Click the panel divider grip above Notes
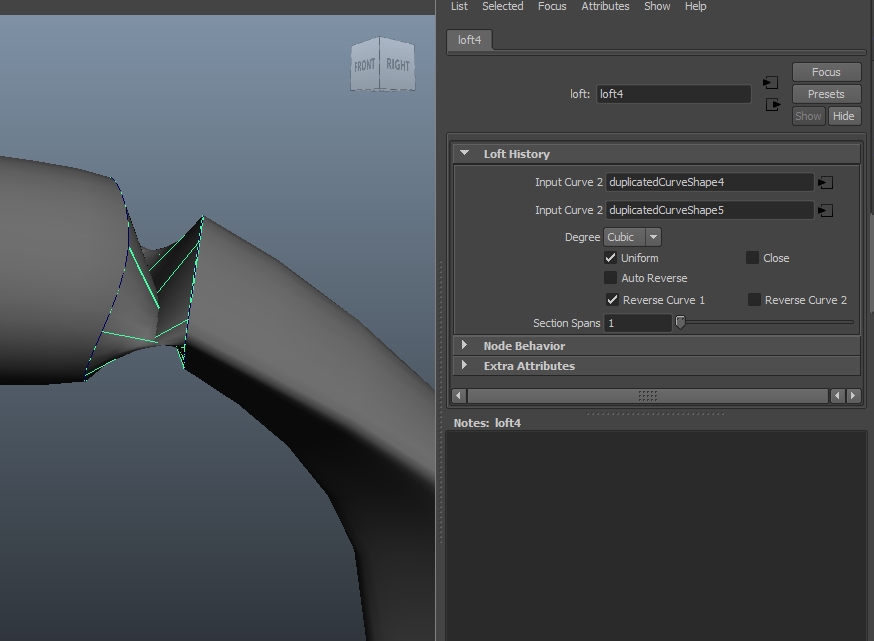Viewport: 874px width, 641px height. 656,414
